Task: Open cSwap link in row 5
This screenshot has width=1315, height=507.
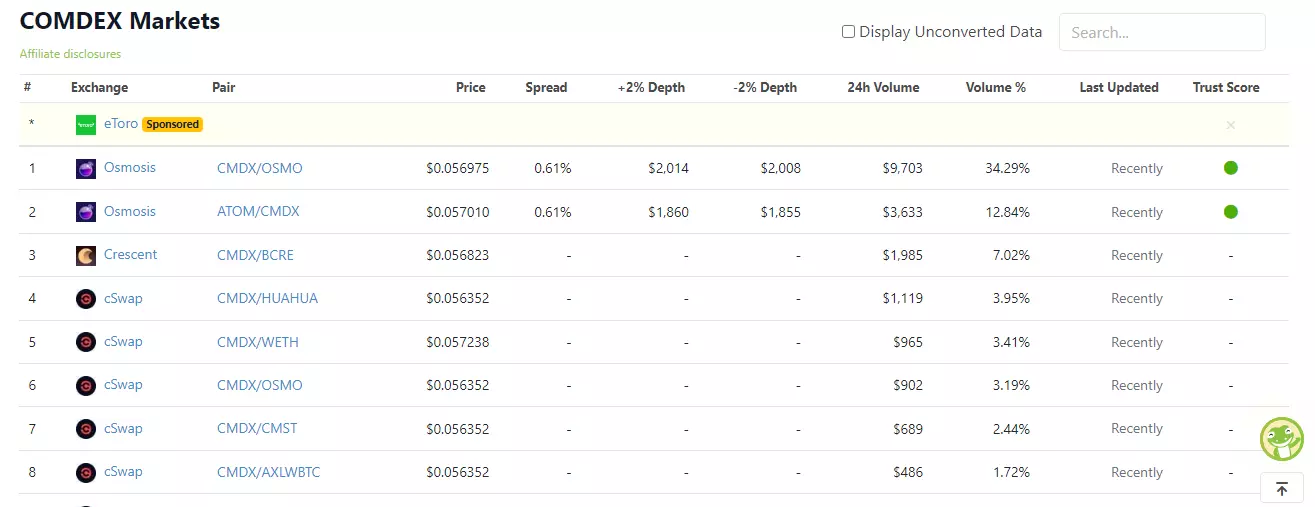Action: point(123,341)
